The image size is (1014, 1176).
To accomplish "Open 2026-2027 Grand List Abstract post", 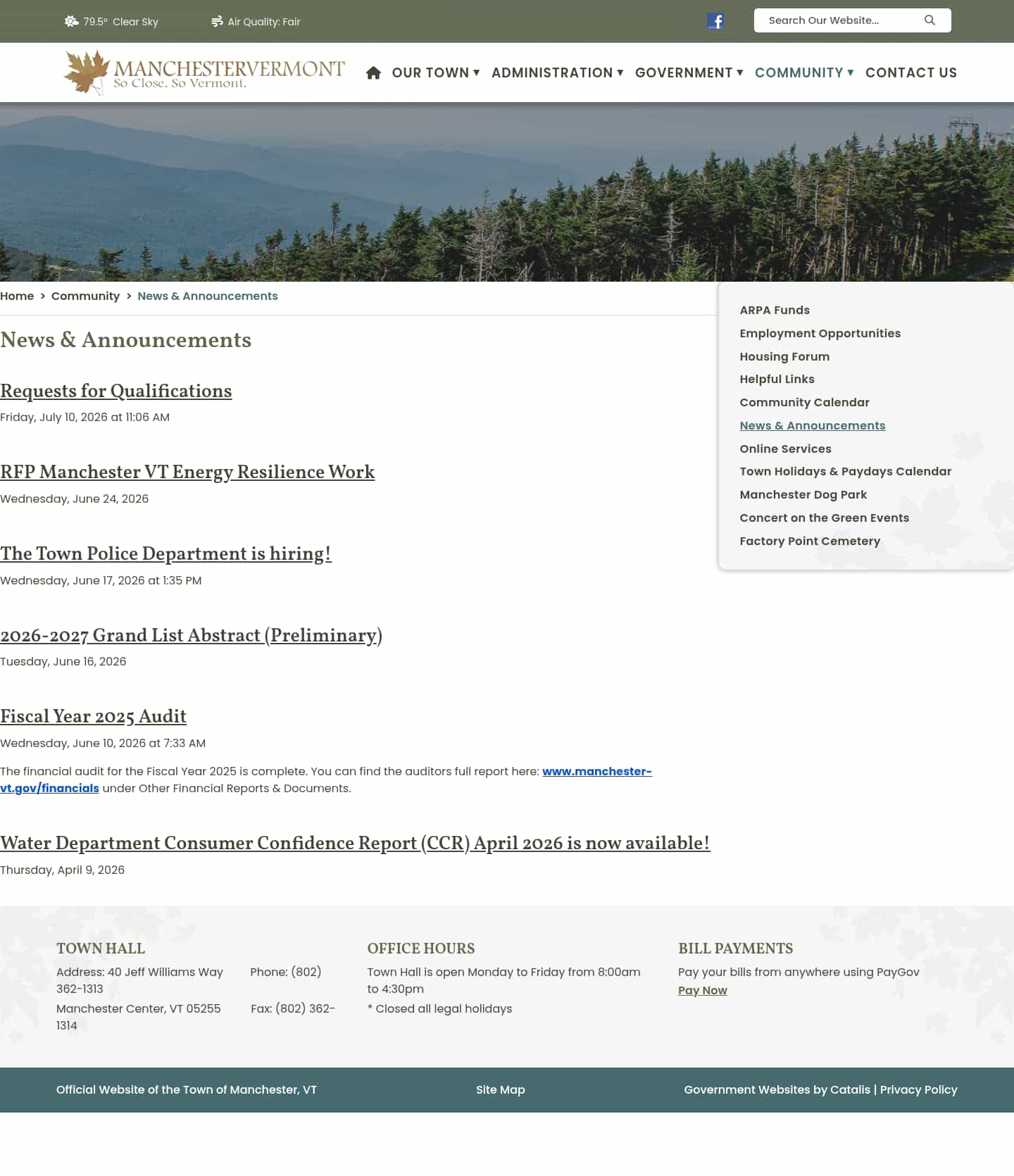I will coord(191,635).
